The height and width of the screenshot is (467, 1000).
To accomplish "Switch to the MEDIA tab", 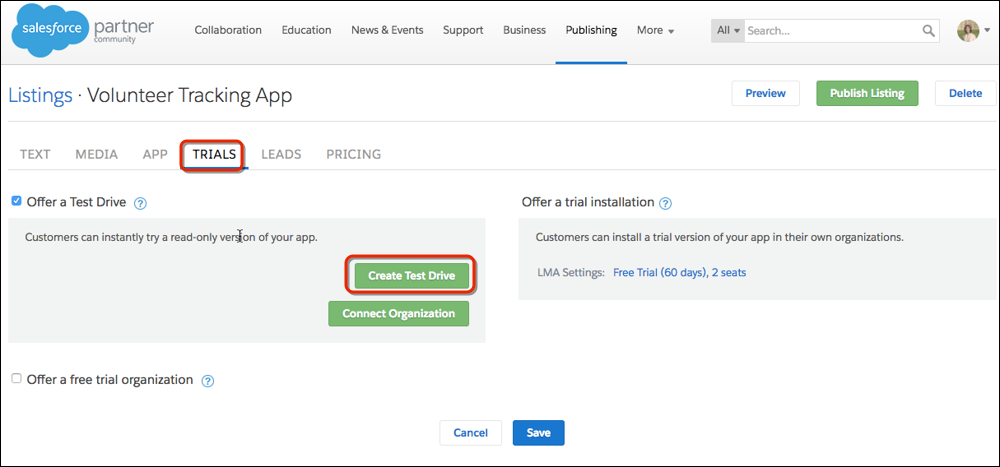I will coord(96,154).
